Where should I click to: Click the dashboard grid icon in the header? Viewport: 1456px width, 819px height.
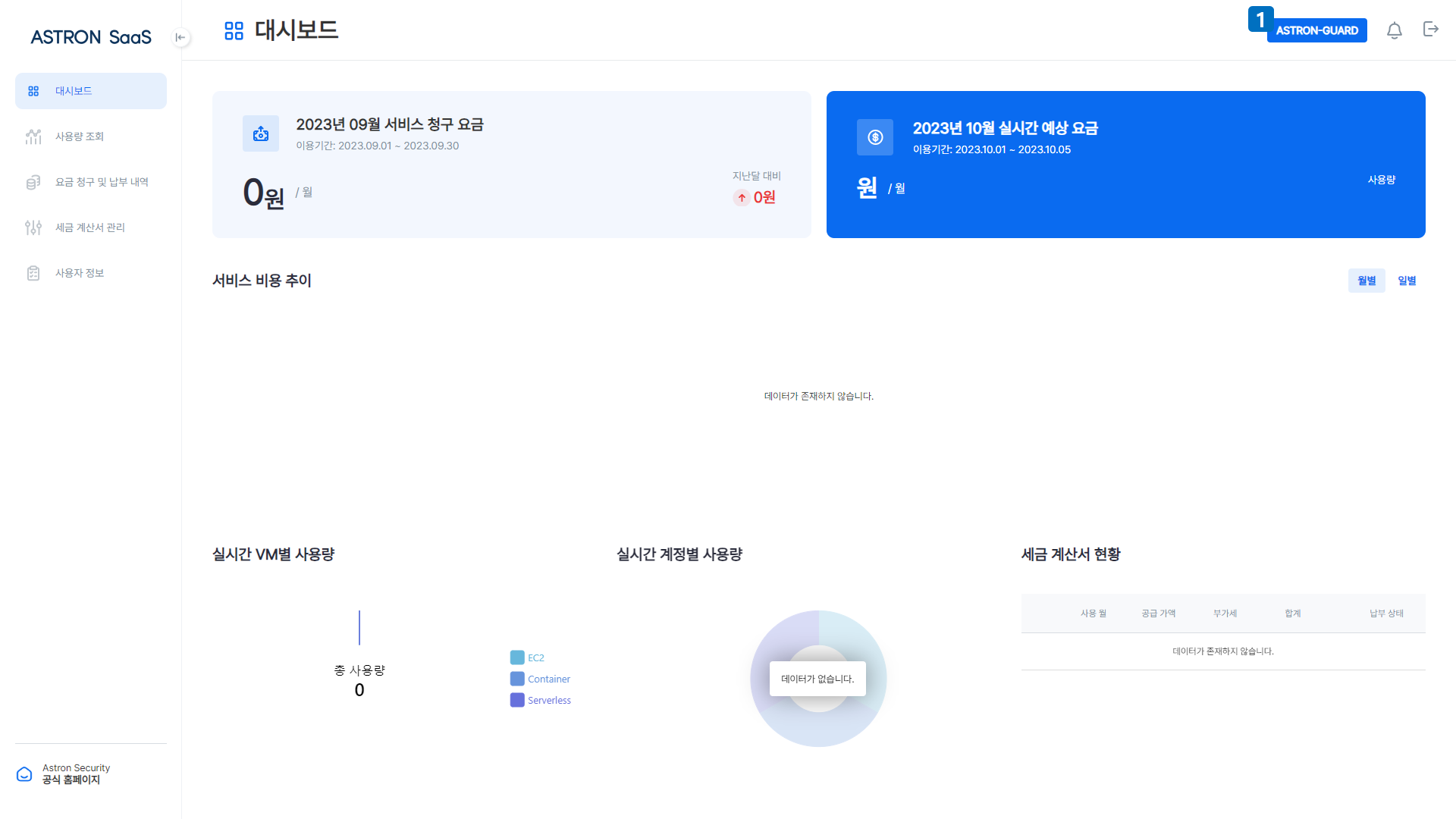pos(234,30)
